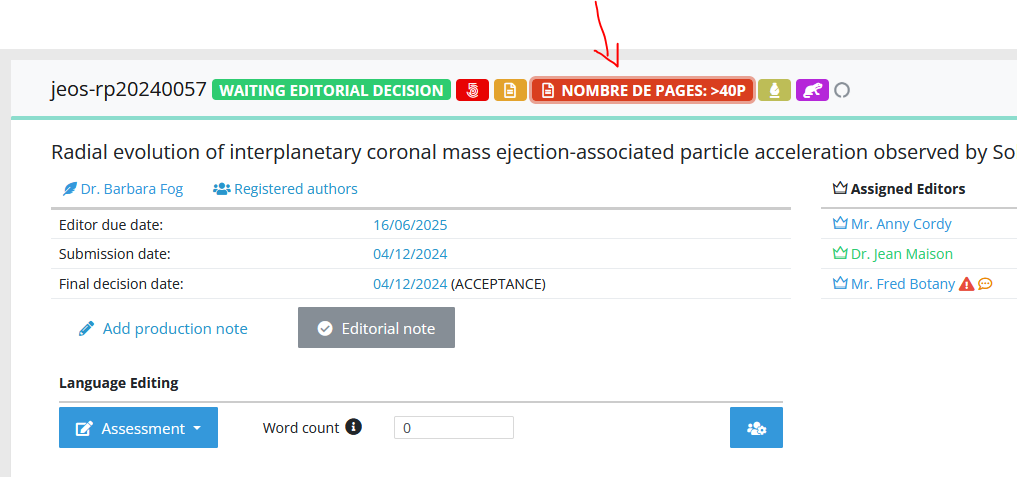Click the Waiting Editorial Decision status badge
This screenshot has height=477, width=1017.
[331, 90]
